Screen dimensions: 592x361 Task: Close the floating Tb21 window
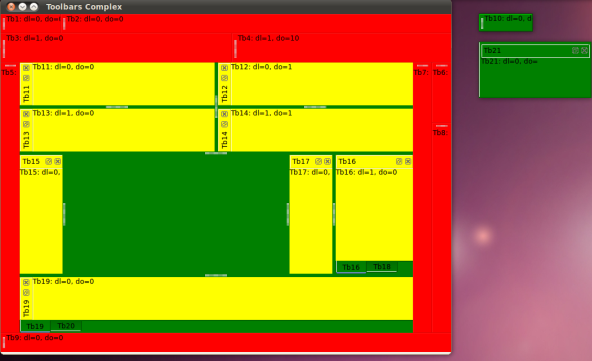[584, 50]
